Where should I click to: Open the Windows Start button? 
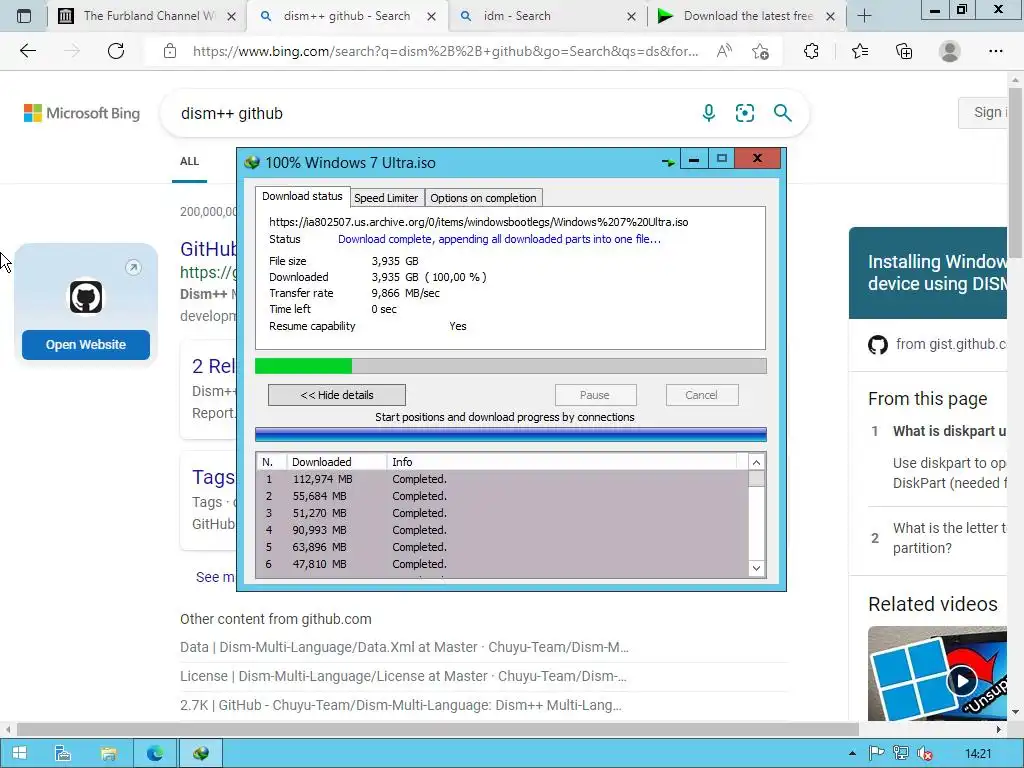point(20,753)
